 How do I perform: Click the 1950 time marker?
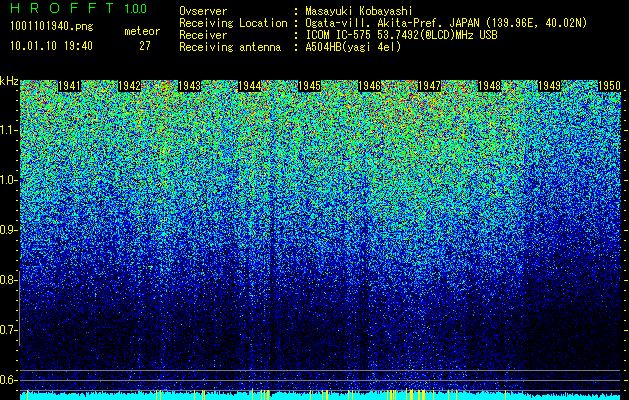[x=609, y=86]
